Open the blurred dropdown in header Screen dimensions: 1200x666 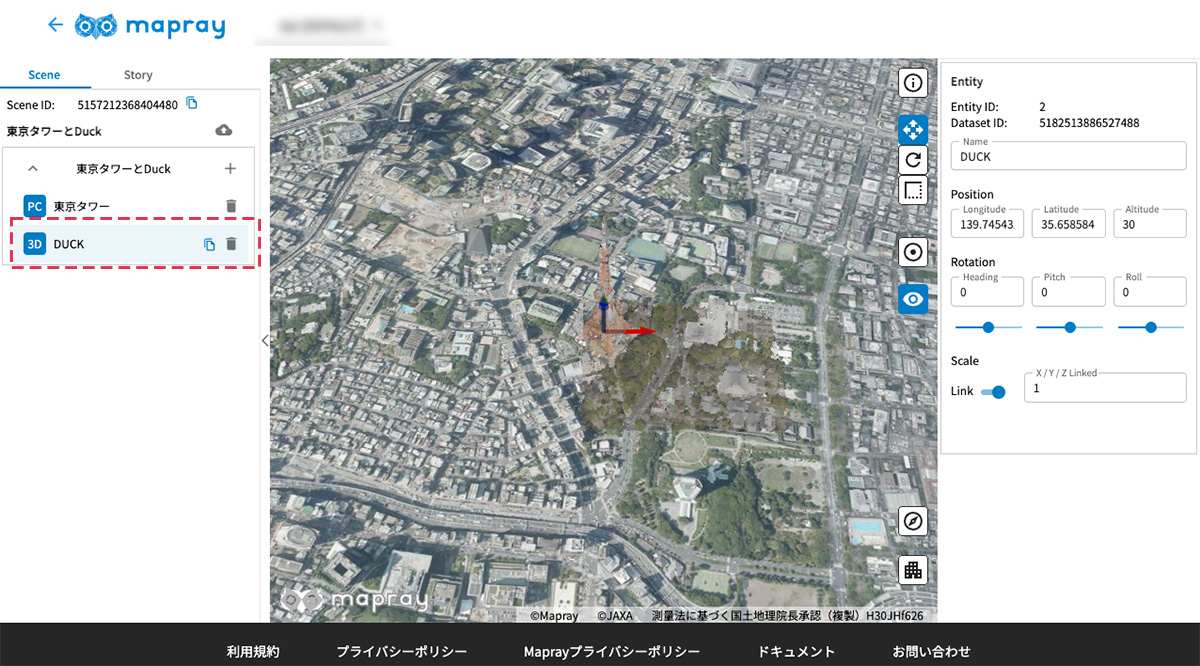click(320, 27)
